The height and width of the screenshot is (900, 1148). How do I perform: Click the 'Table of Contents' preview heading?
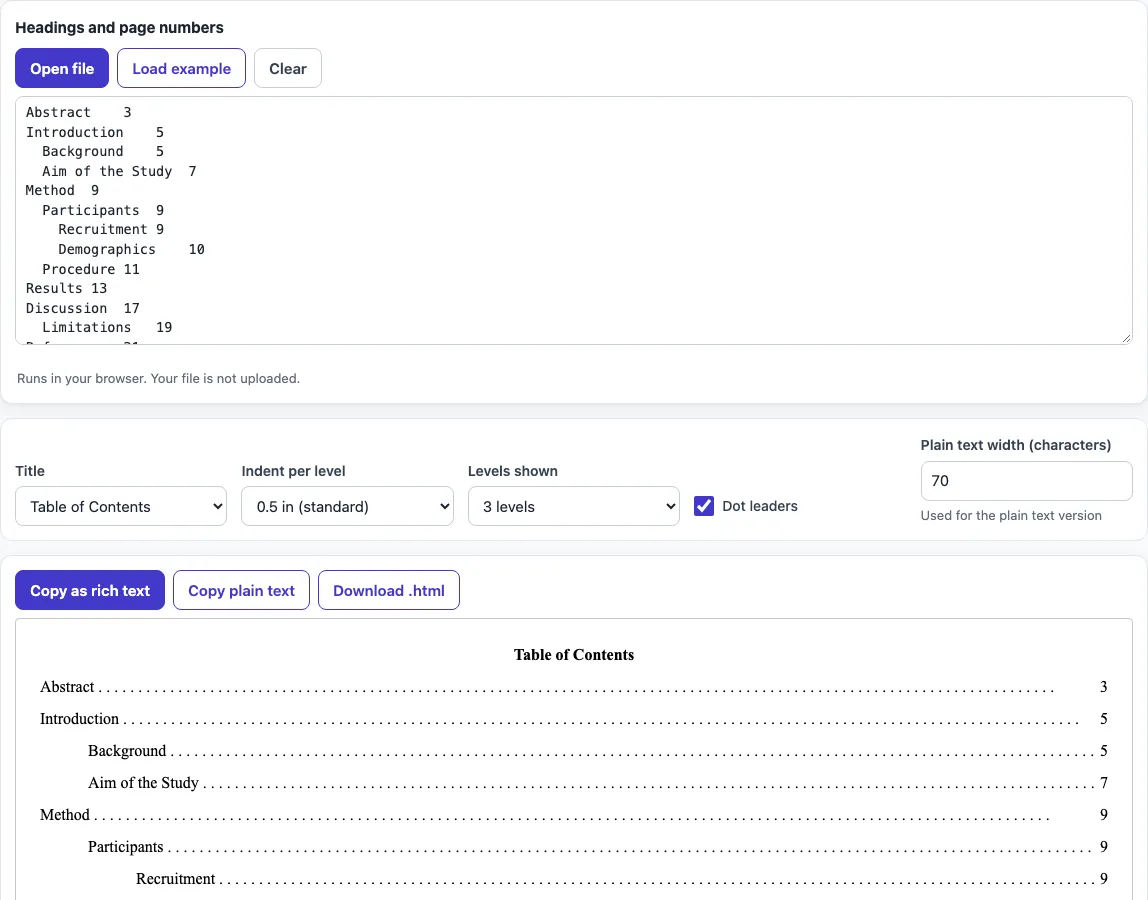point(574,655)
